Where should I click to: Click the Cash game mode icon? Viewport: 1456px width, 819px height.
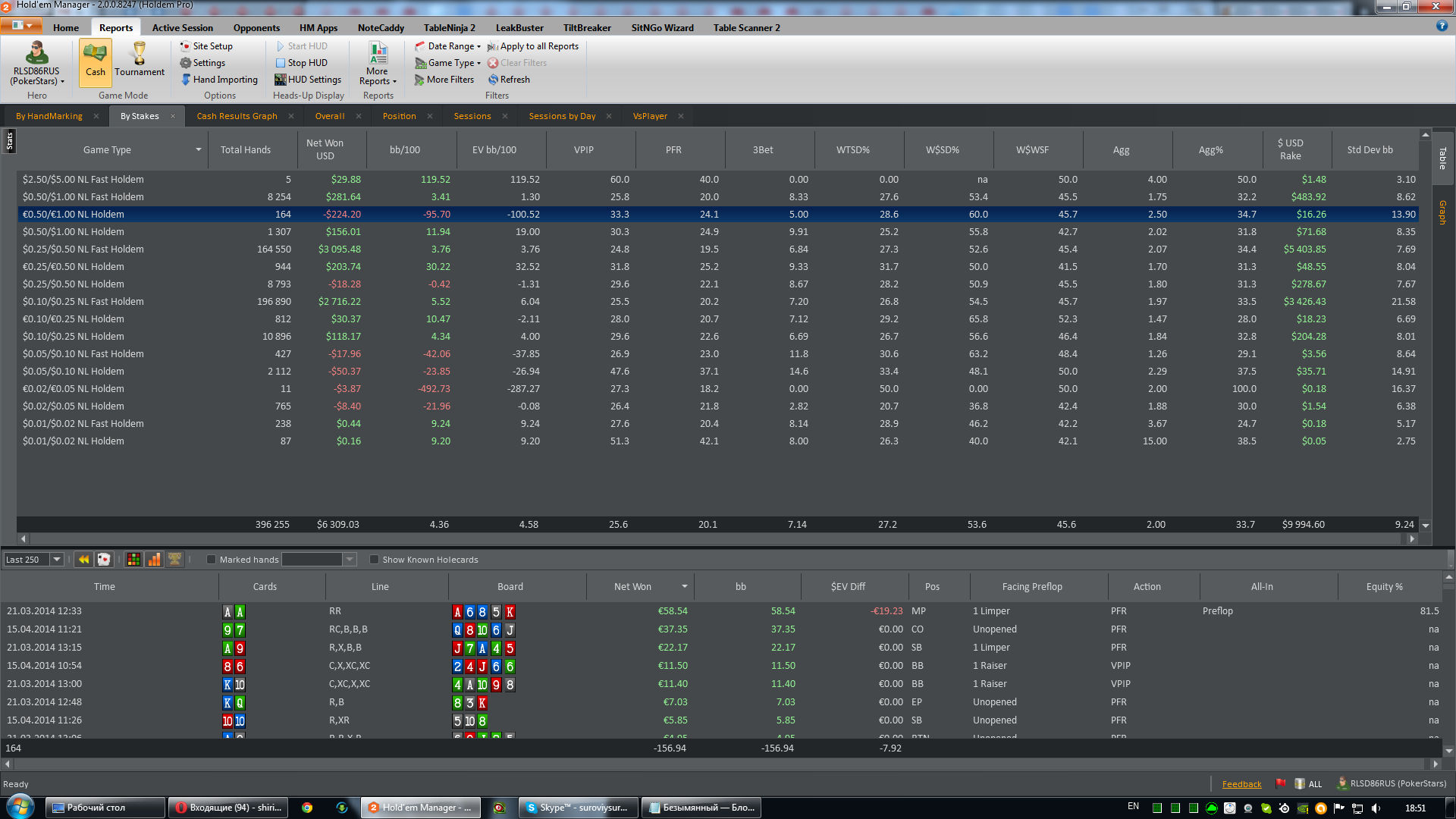tap(95, 61)
